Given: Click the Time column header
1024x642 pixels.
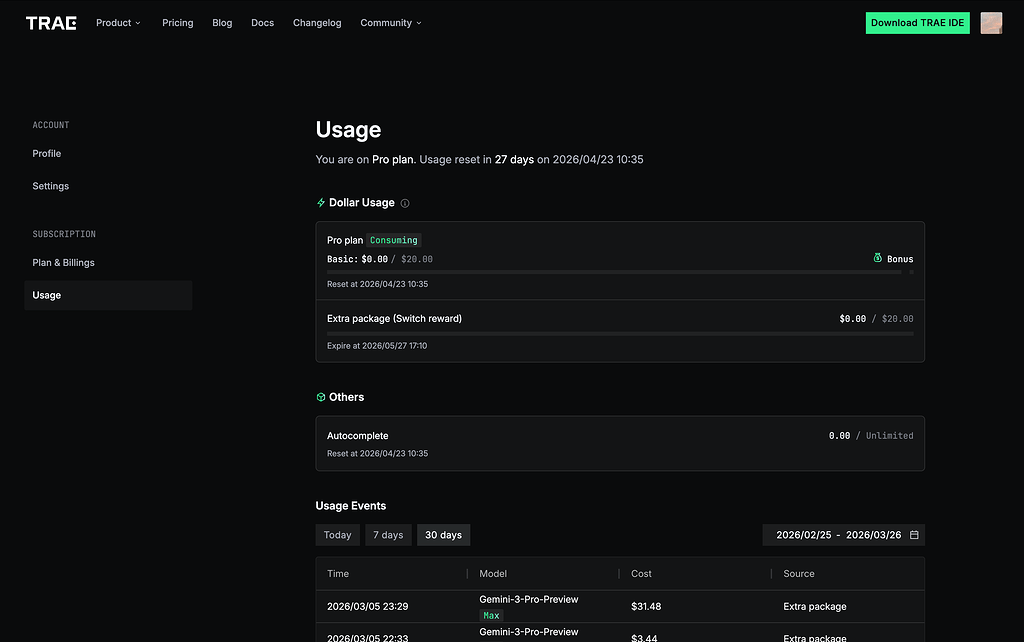Looking at the screenshot, I should (338, 573).
